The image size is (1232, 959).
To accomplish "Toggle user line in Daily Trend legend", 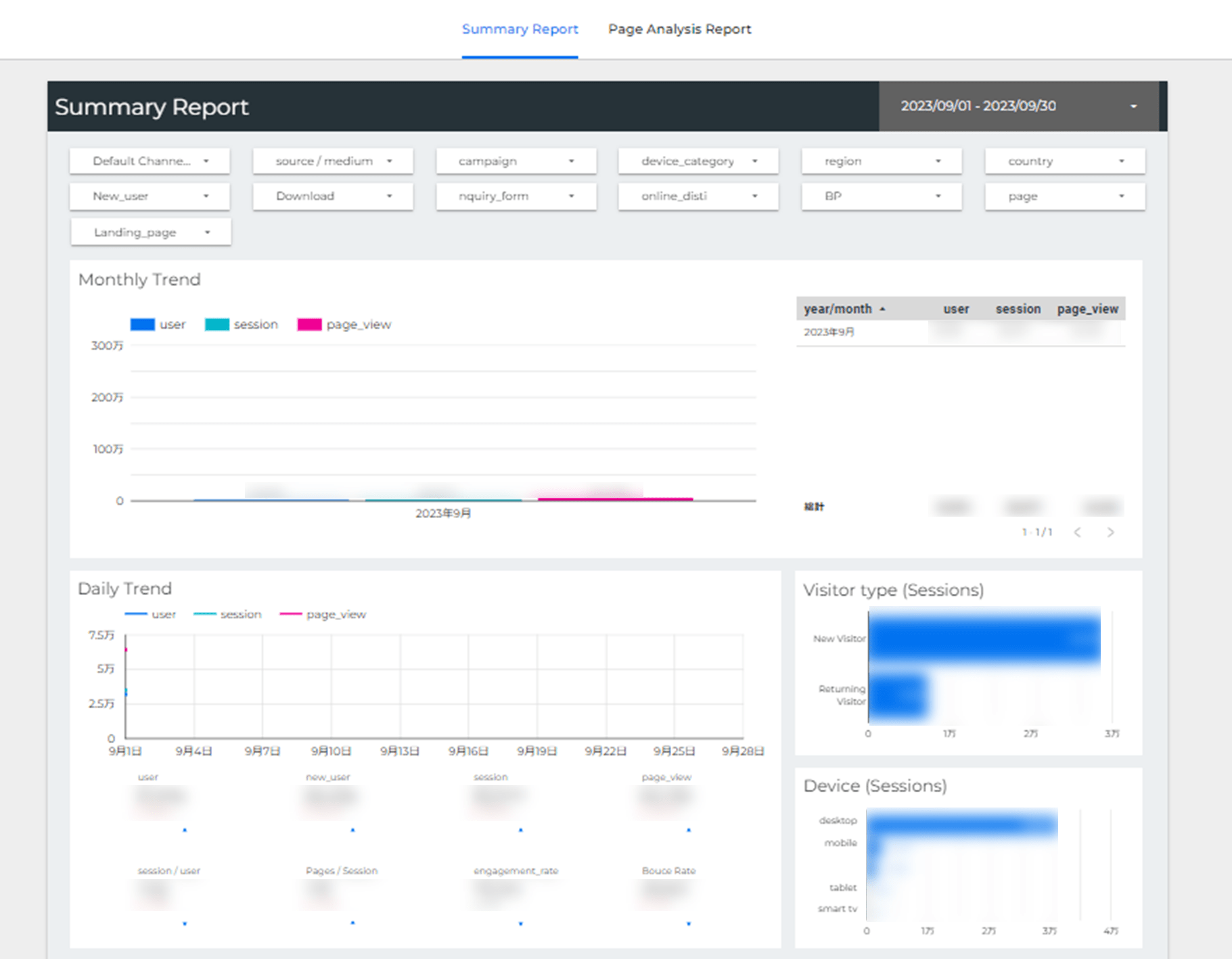I will (151, 614).
